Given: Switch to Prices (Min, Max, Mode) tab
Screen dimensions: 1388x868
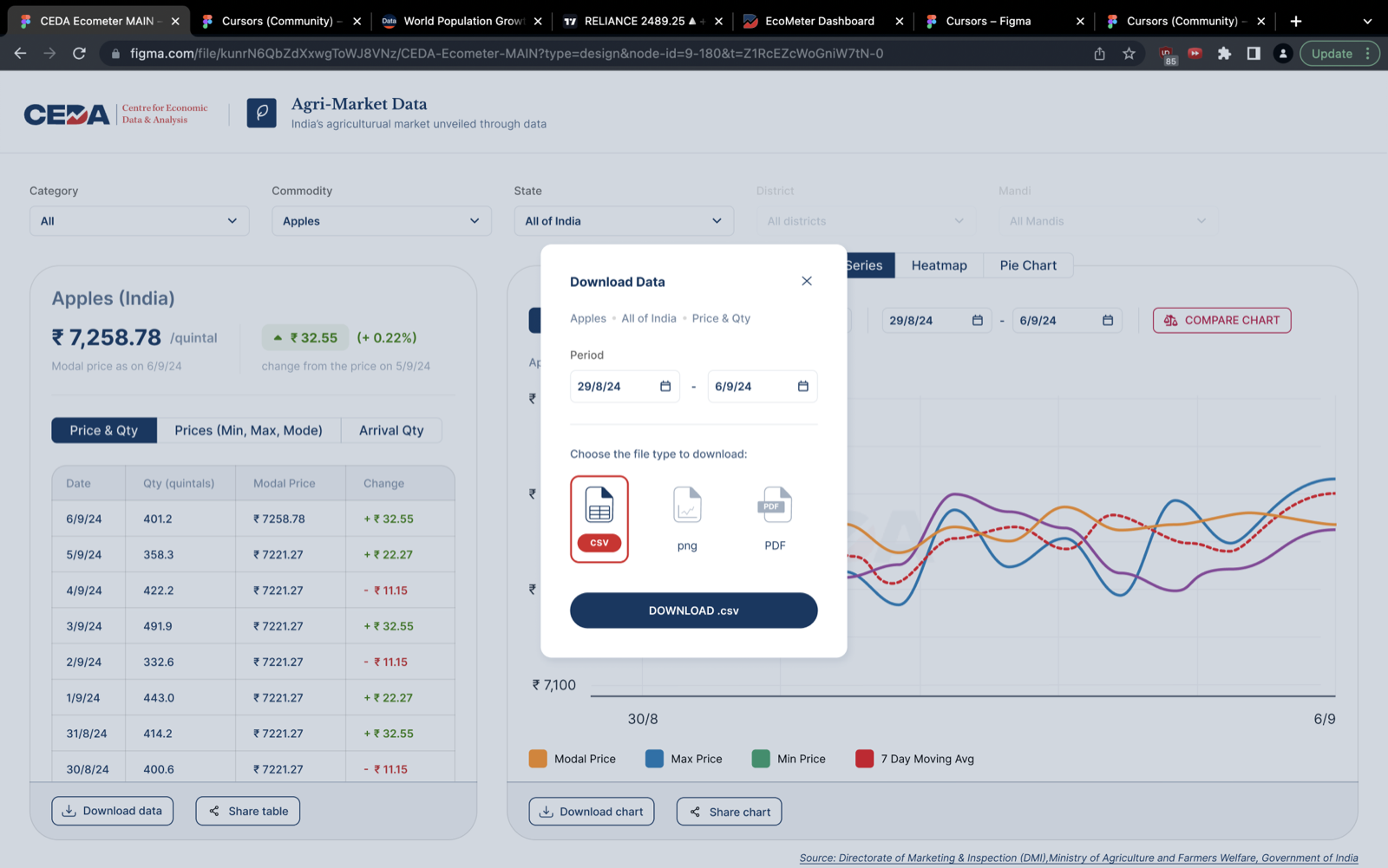Looking at the screenshot, I should coord(248,430).
